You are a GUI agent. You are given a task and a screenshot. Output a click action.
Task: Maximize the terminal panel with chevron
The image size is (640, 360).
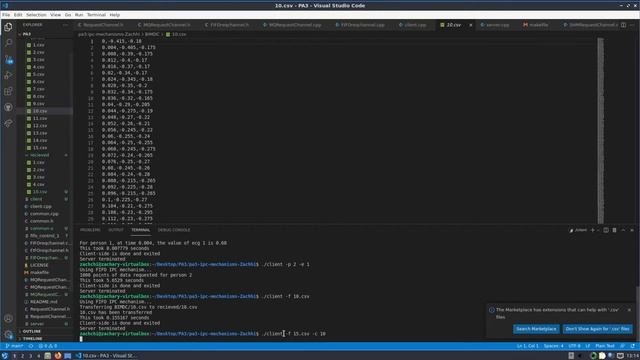coord(623,230)
